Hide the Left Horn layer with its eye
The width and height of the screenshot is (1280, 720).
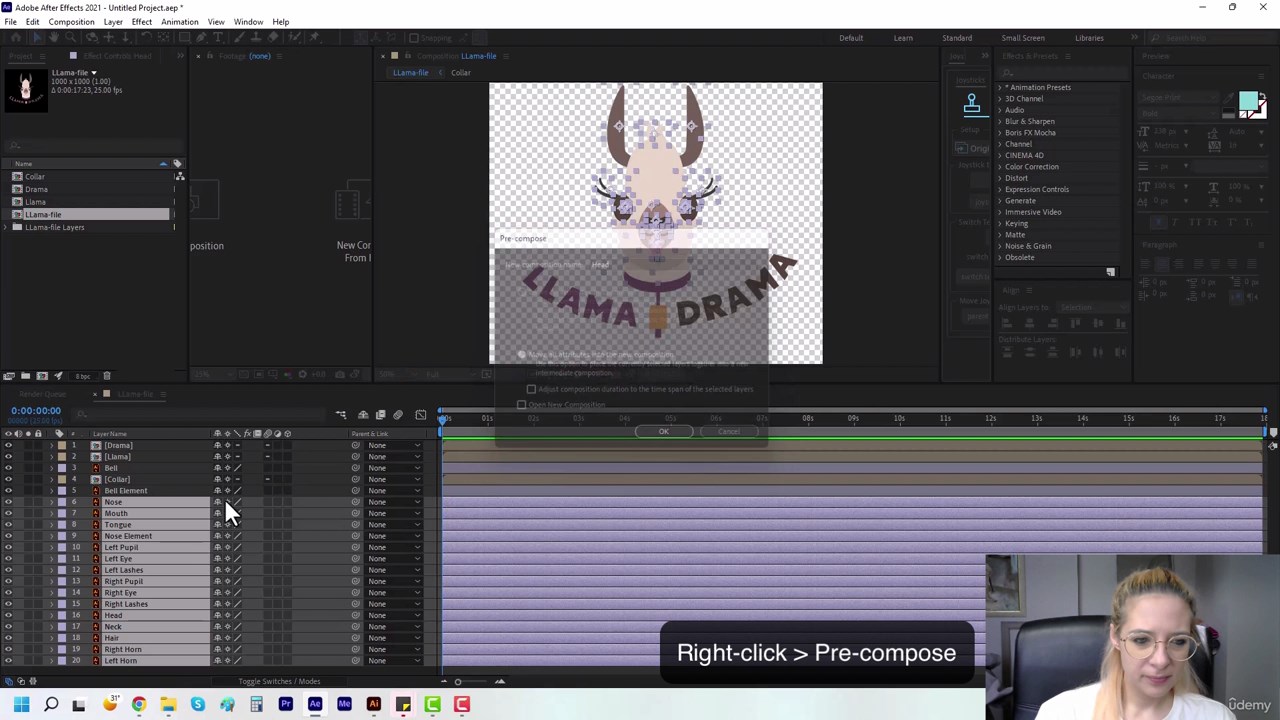(x=8, y=661)
